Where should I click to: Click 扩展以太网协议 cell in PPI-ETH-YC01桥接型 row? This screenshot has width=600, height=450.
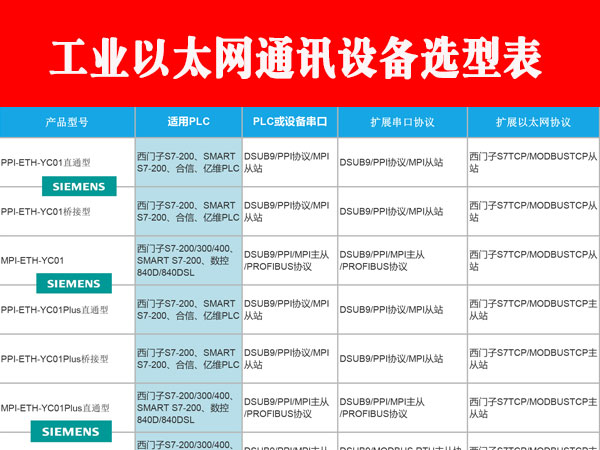click(533, 211)
